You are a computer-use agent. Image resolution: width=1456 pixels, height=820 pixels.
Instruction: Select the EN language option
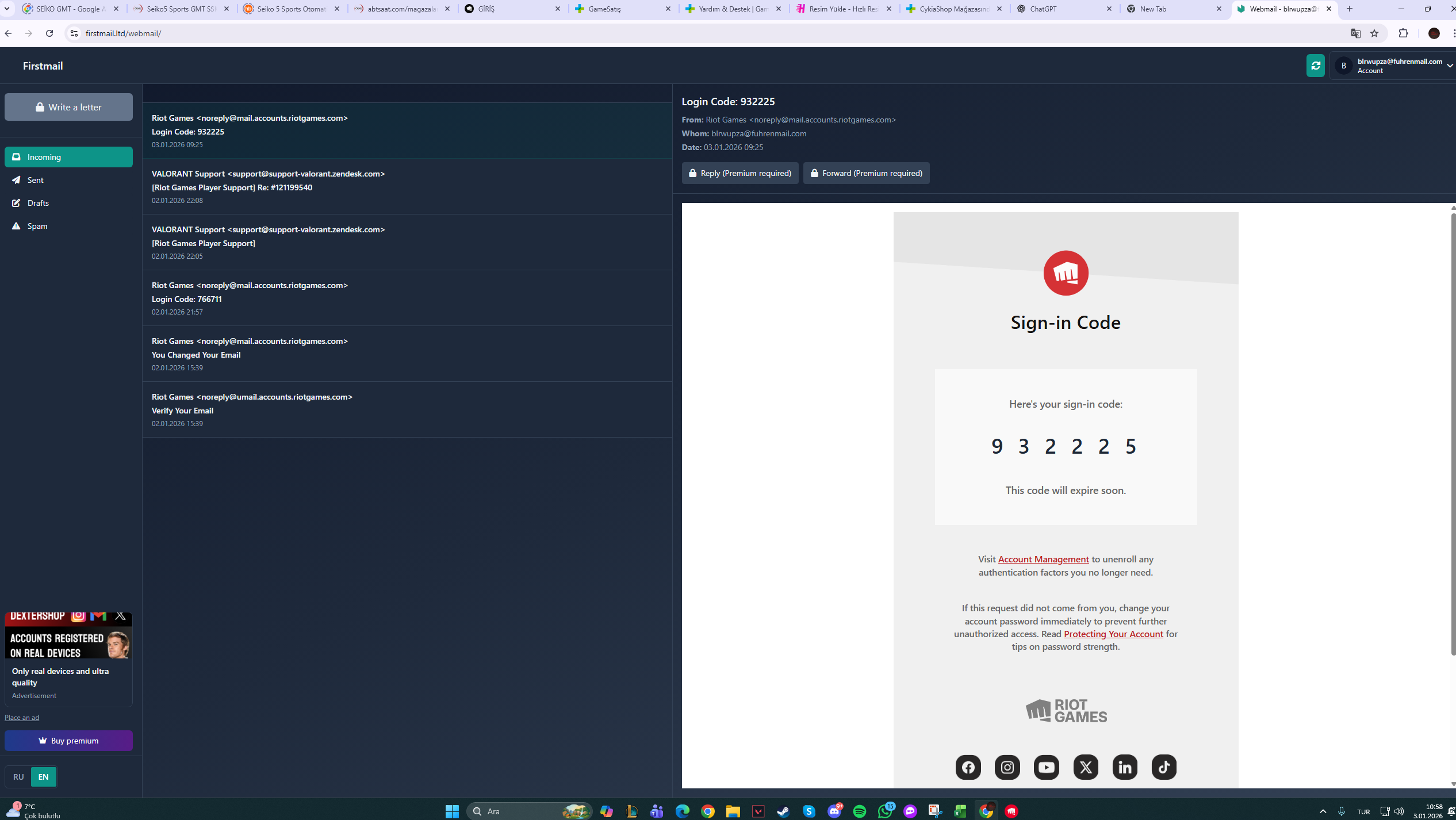pos(43,777)
